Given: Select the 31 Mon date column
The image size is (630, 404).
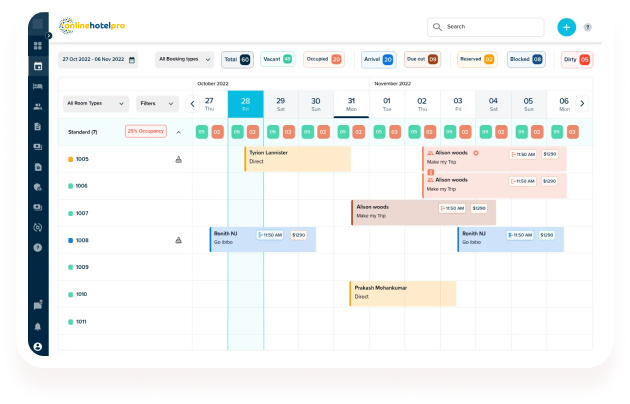Looking at the screenshot, I should point(351,104).
